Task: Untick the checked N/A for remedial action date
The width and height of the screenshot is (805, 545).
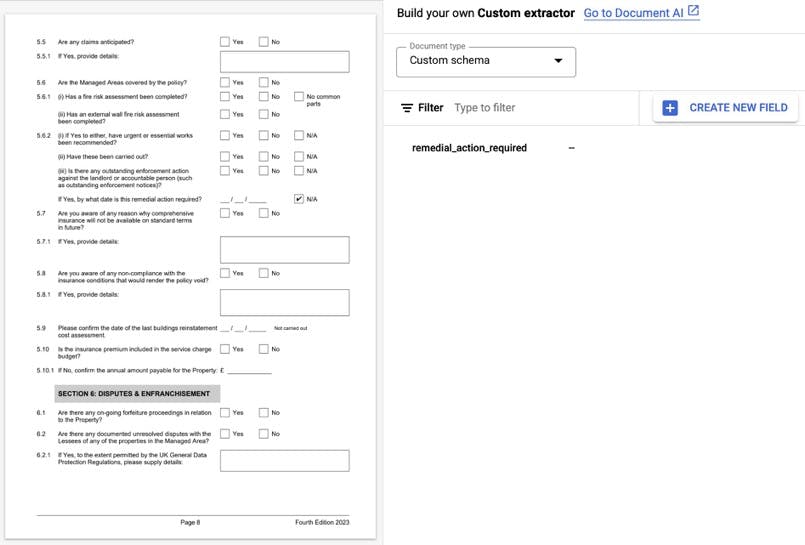Action: click(299, 199)
